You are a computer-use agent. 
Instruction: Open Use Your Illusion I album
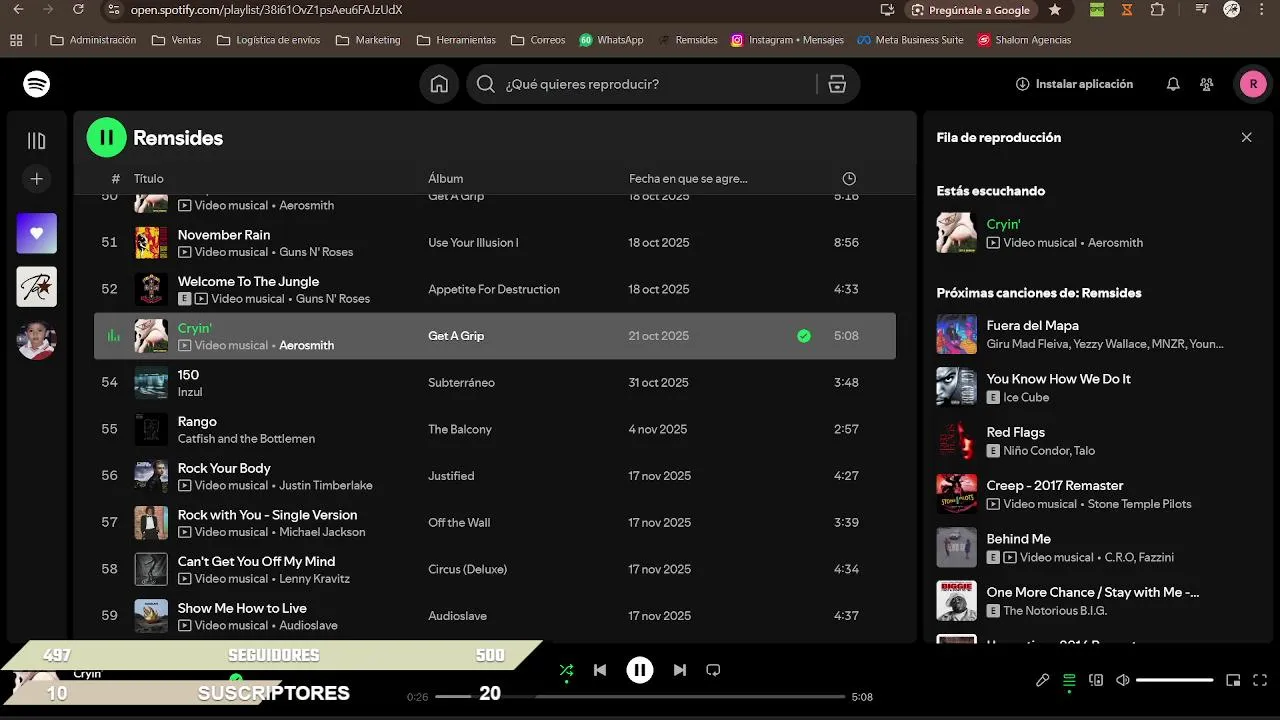coord(473,243)
